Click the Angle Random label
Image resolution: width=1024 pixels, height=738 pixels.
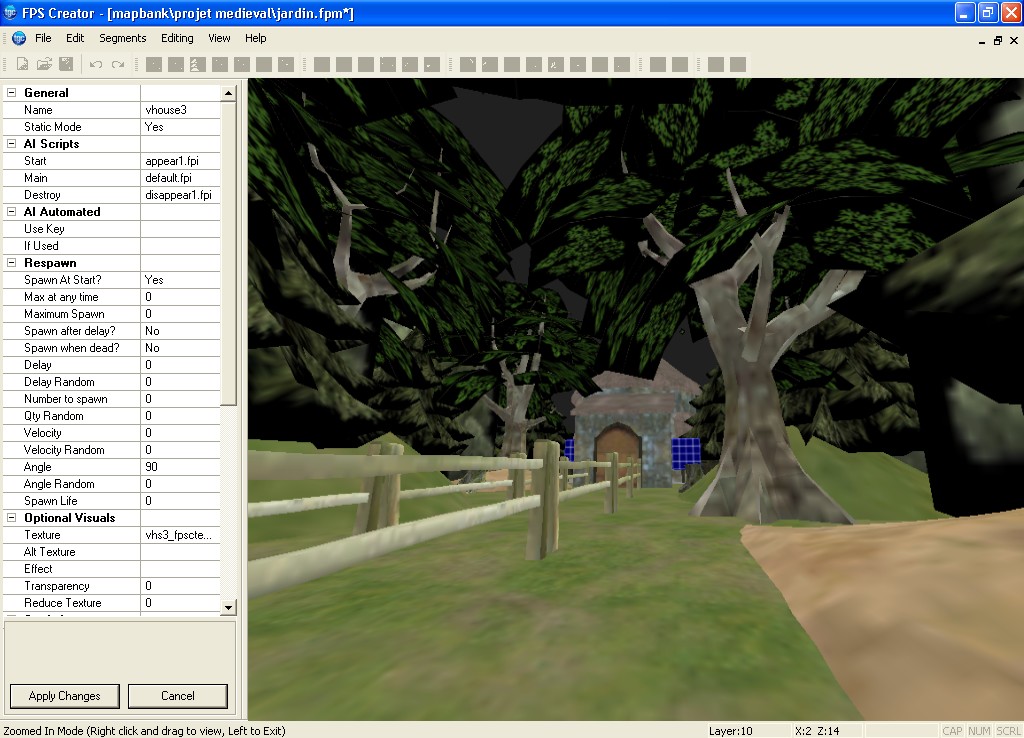[x=59, y=484]
